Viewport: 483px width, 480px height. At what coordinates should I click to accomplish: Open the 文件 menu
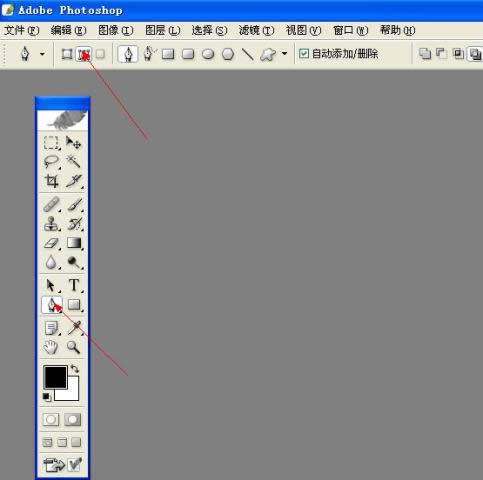coord(21,31)
